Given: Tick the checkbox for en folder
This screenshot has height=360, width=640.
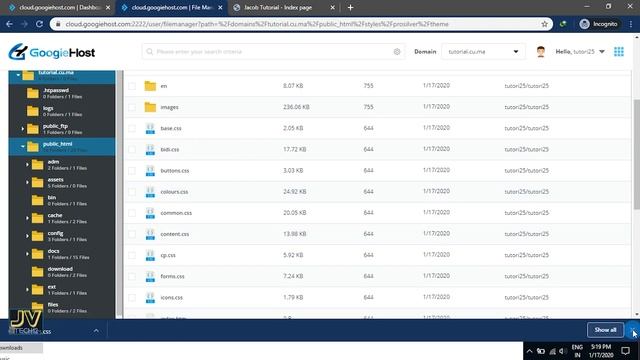Looking at the screenshot, I should click(x=132, y=86).
